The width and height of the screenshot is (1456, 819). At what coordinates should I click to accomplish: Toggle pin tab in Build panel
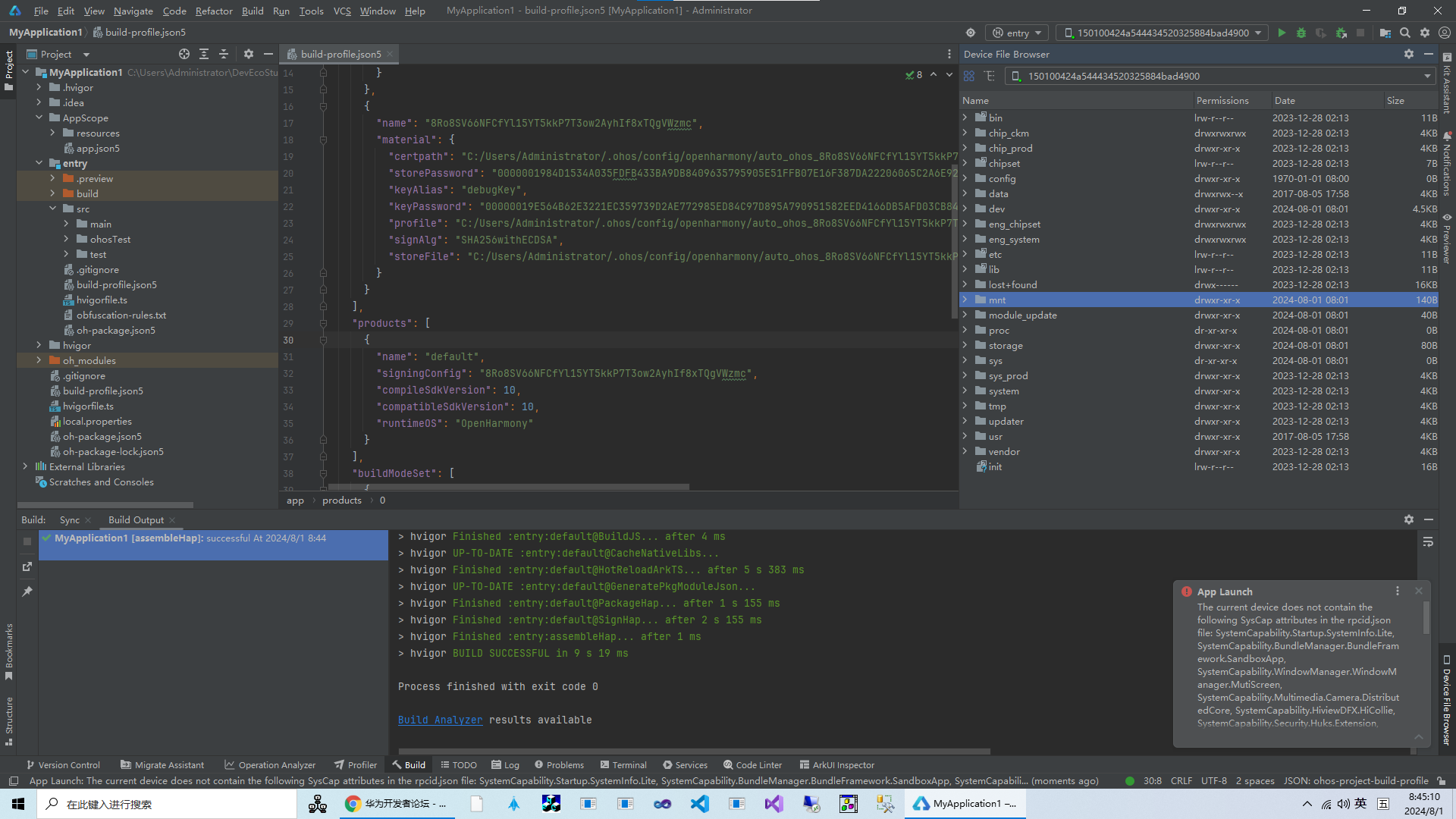[x=27, y=591]
